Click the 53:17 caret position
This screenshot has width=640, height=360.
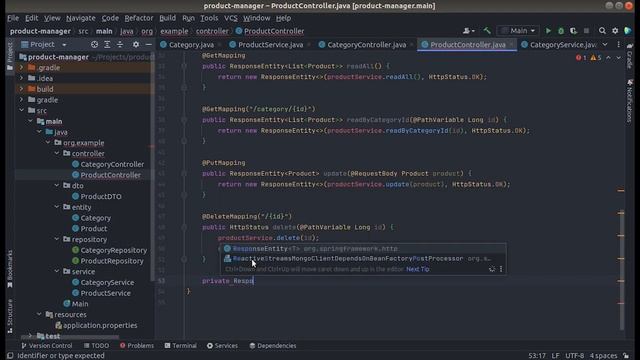point(537,356)
